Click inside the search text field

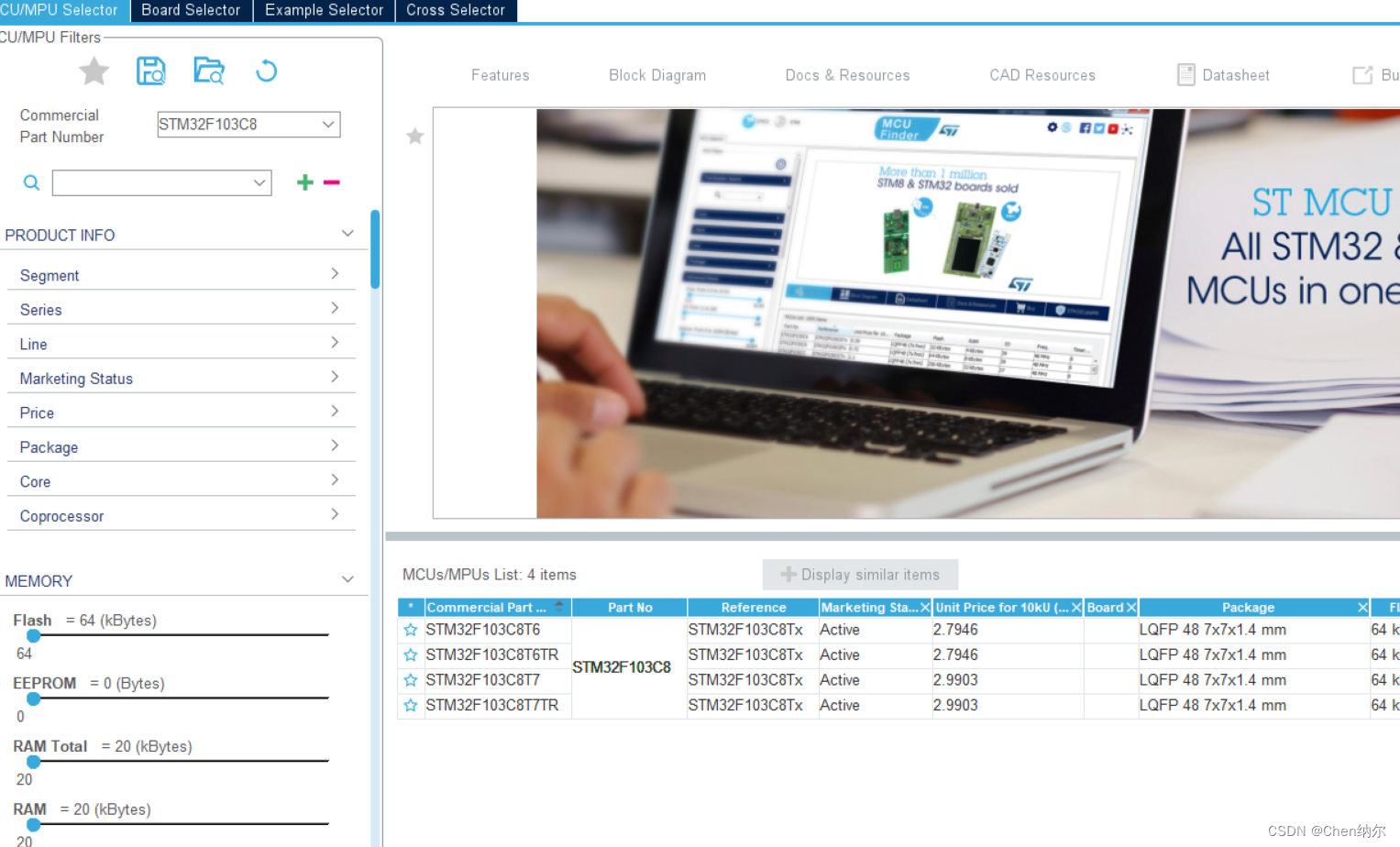151,182
